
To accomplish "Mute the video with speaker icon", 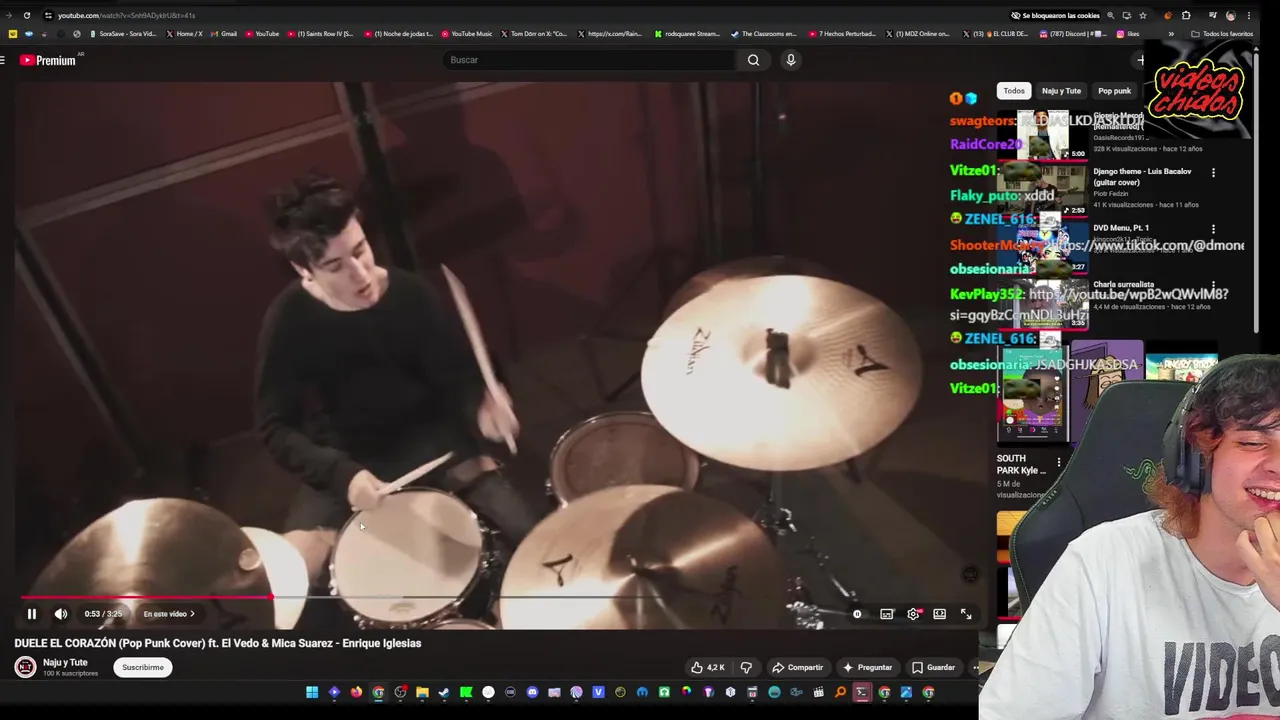I will point(61,614).
